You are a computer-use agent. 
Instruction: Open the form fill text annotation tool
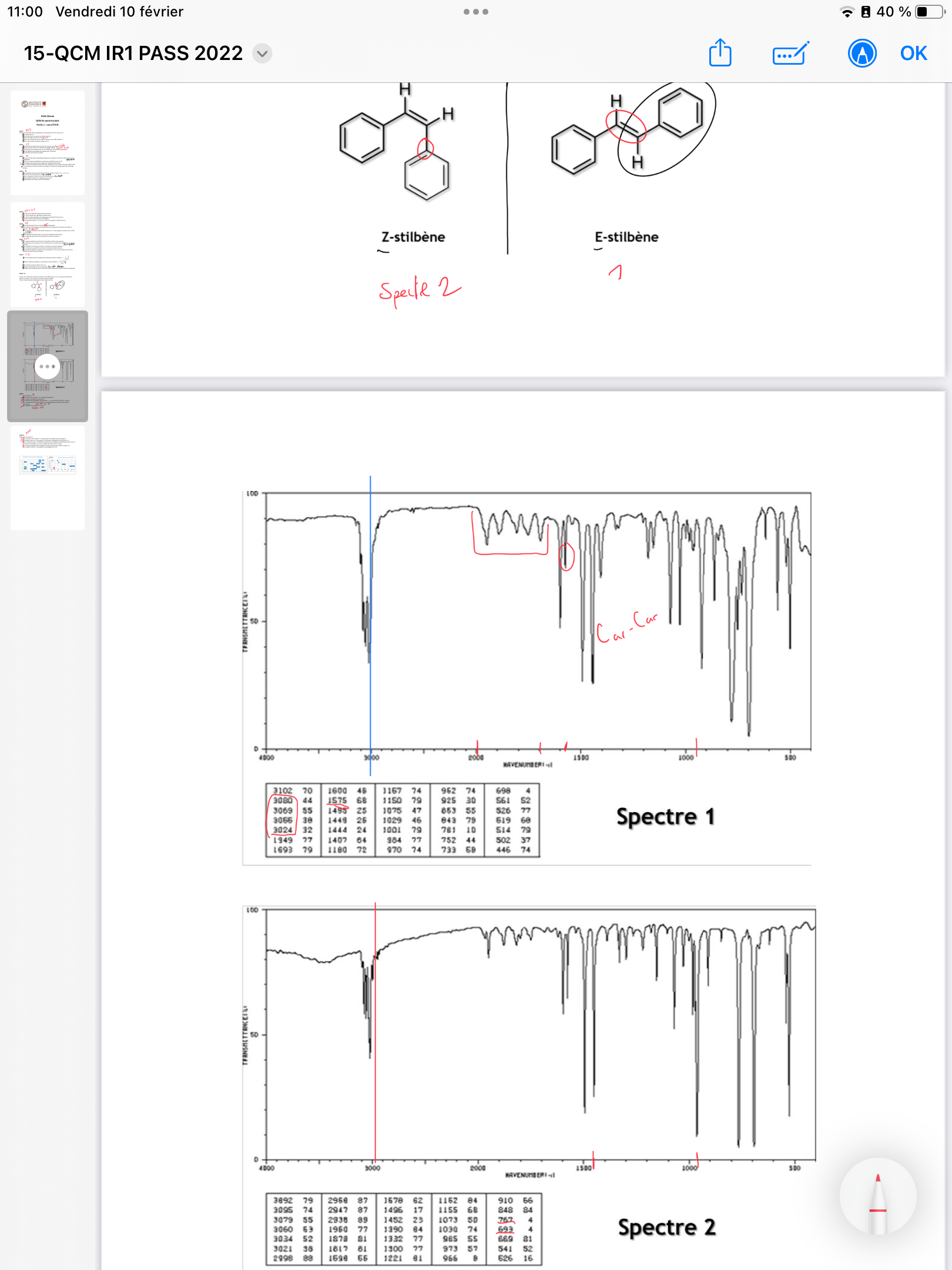pos(791,54)
